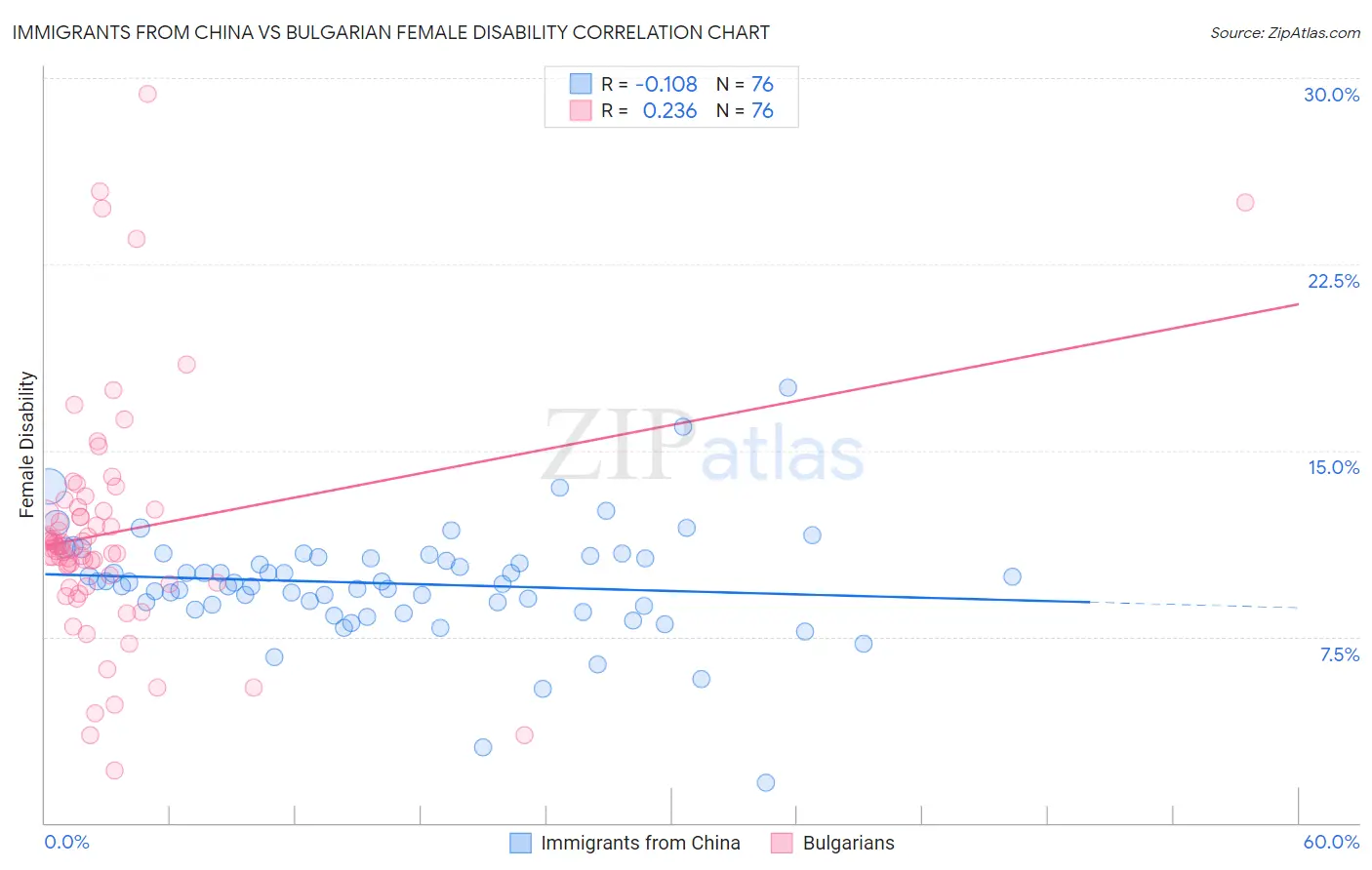The image size is (1372, 870).
Task: Click the 30.0% y-axis tick label
Action: click(x=1332, y=95)
